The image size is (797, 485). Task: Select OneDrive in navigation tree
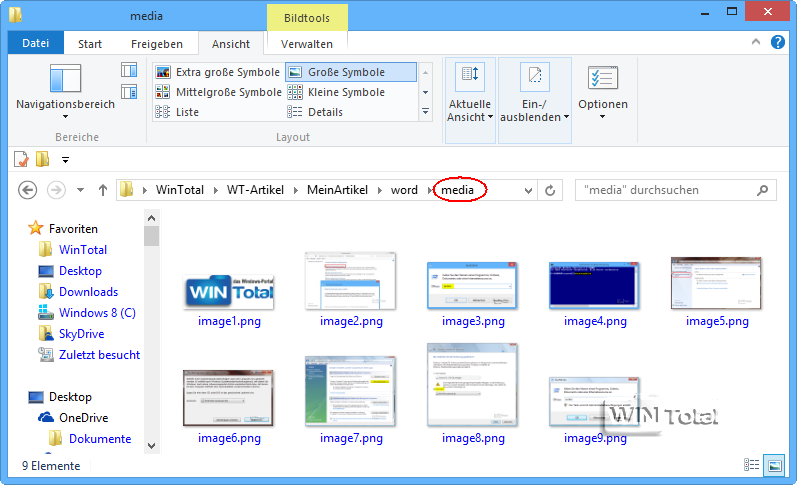click(x=83, y=418)
